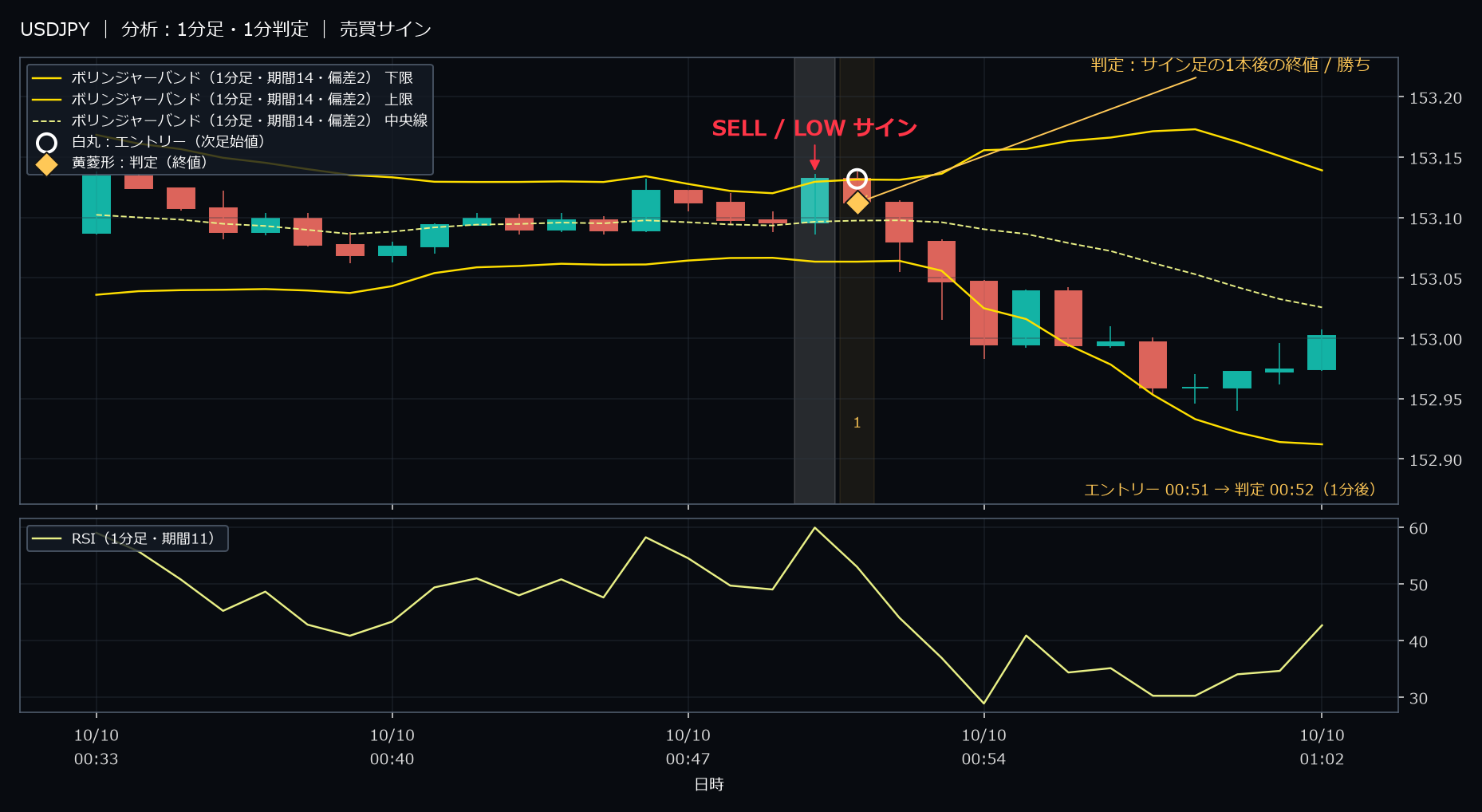This screenshot has width=1482, height=812.
Task: Click the last green candle near 01:02
Action: pos(1322,353)
